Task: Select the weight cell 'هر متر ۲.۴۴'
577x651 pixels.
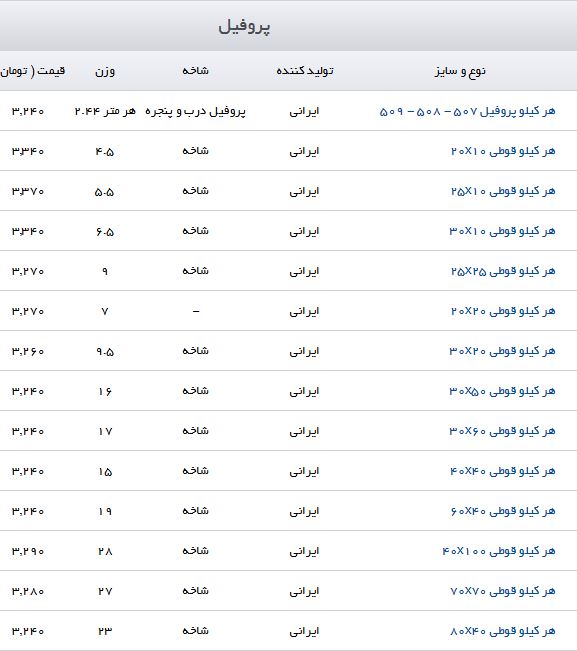Action: point(105,111)
